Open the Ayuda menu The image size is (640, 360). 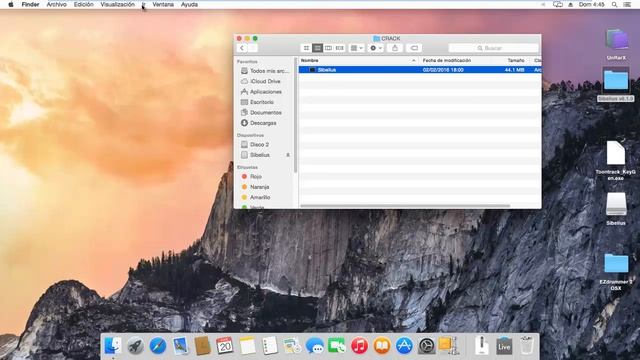[x=189, y=4]
